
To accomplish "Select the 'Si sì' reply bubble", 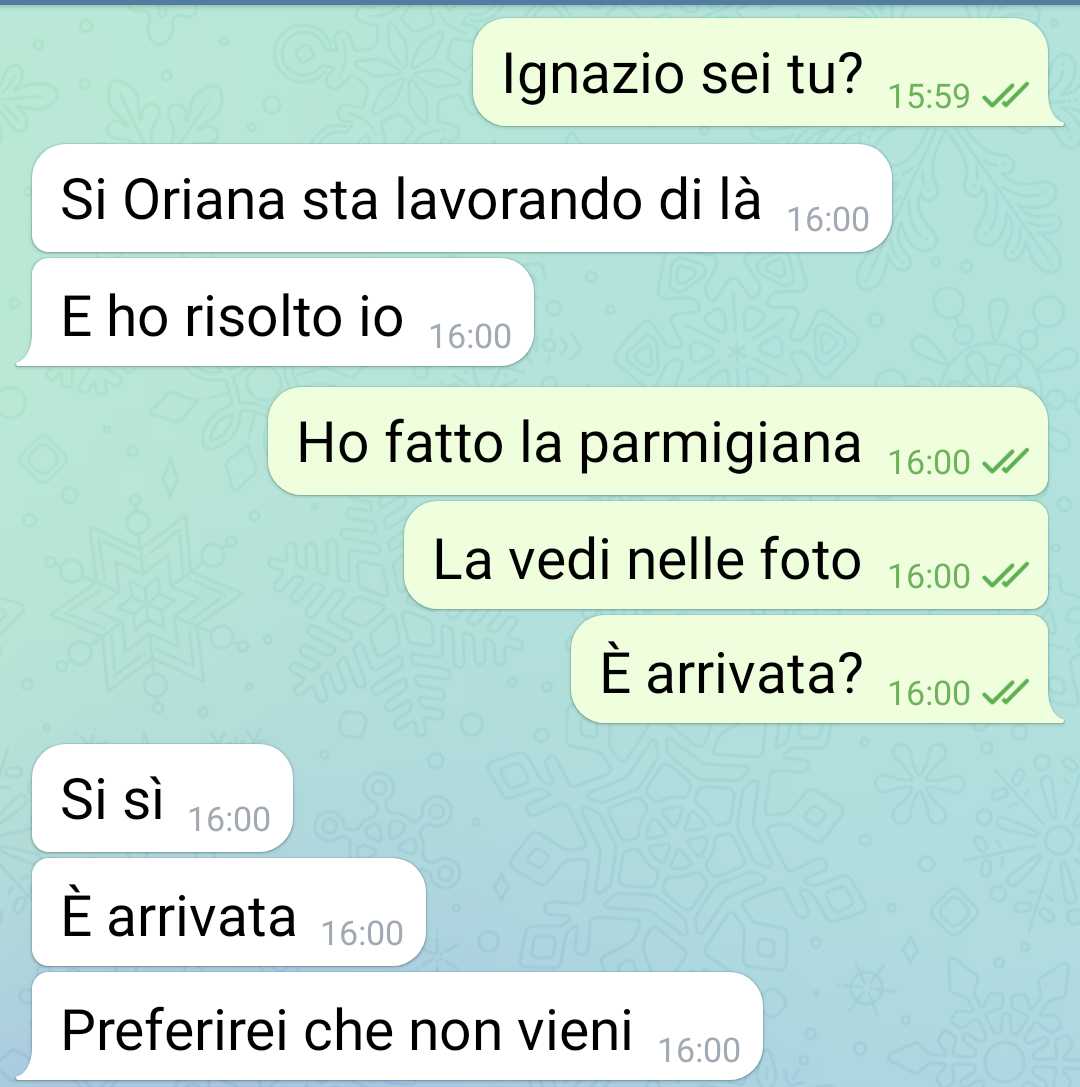I will click(162, 798).
